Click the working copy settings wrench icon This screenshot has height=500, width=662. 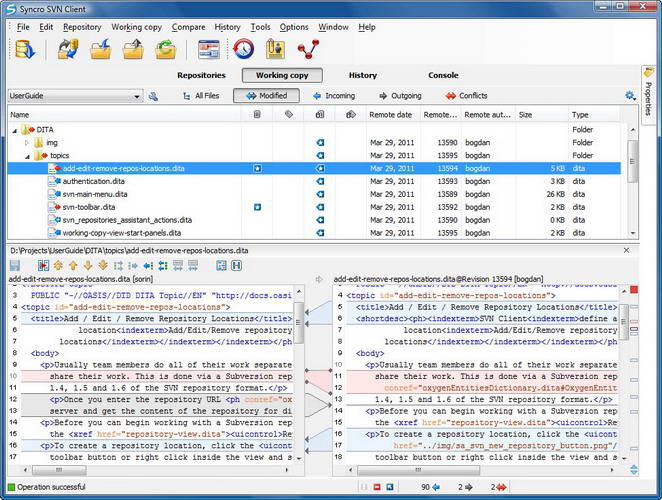pos(153,96)
